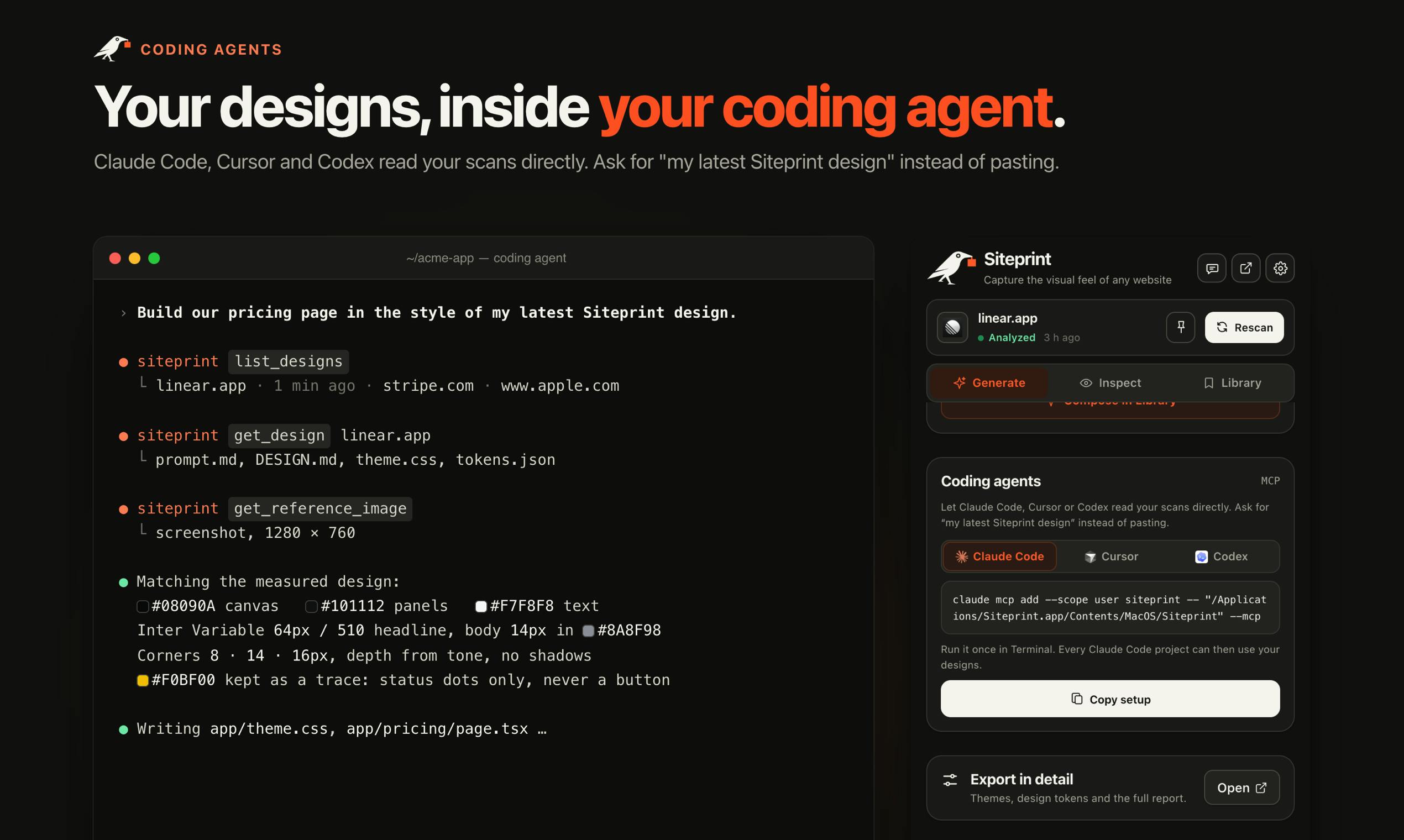Screen dimensions: 1404x840
Task: Click the terminal title ~/acme-app — coding agent
Action: click(486, 258)
